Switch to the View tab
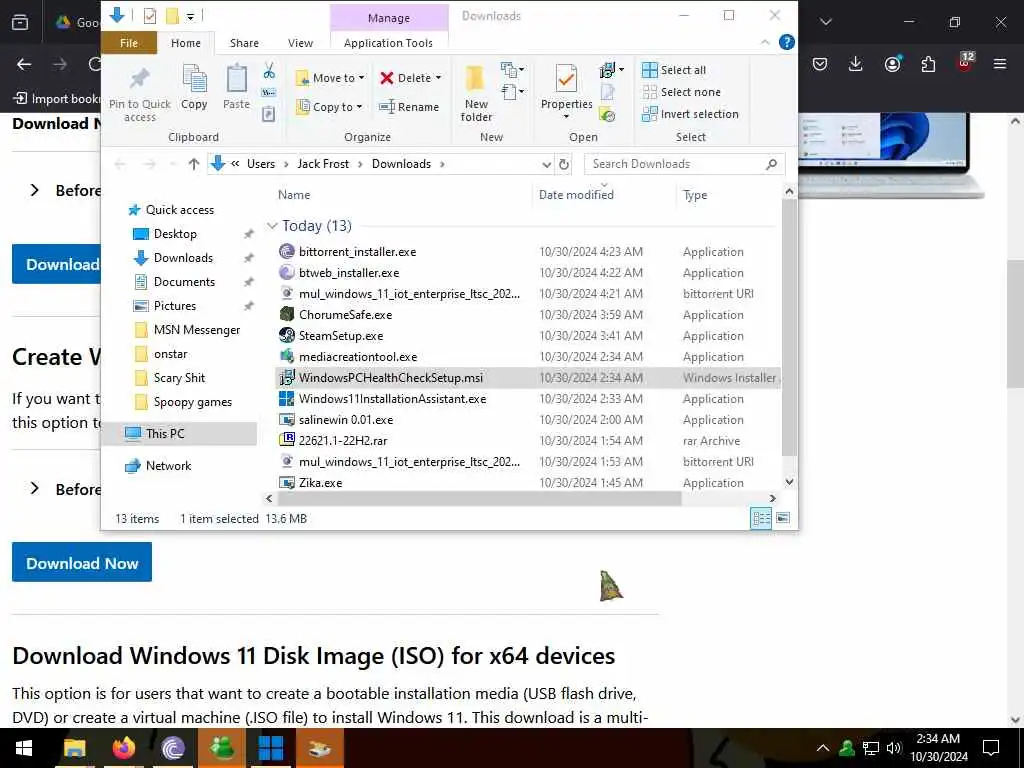Screen dimensions: 1024x768 click(300, 43)
